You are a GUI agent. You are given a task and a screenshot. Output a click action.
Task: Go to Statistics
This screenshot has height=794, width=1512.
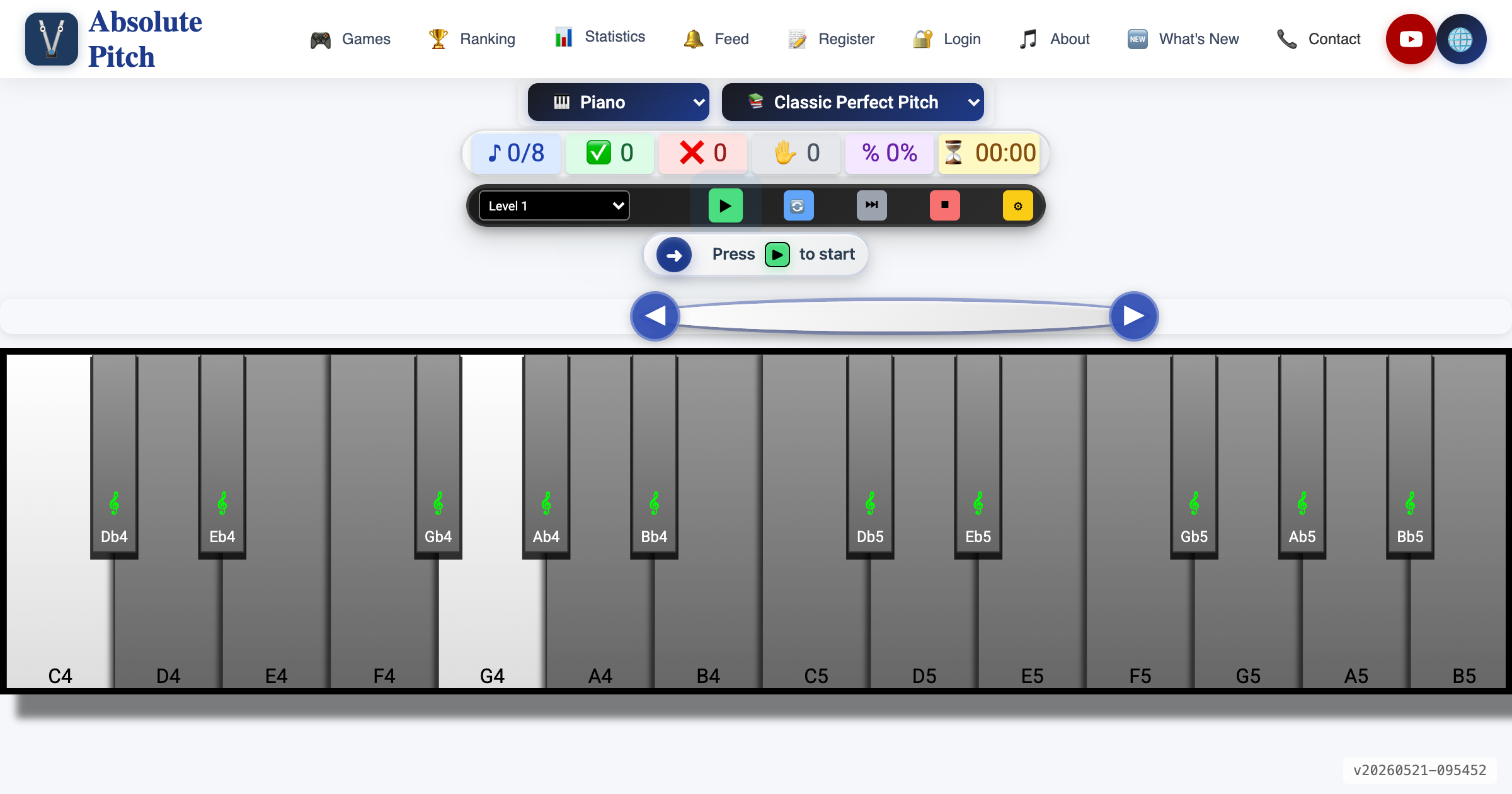(600, 37)
